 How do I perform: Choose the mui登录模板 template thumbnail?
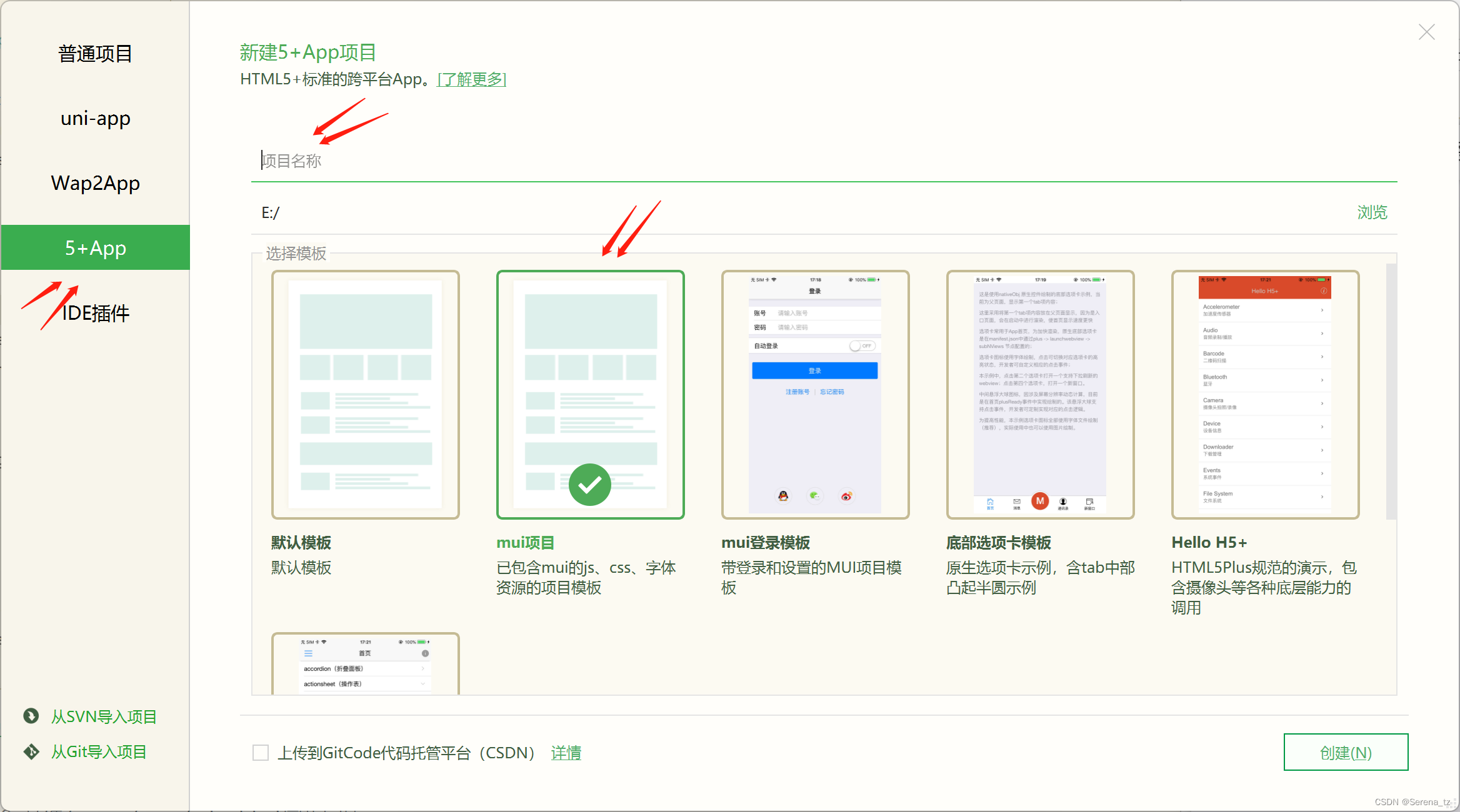[816, 395]
